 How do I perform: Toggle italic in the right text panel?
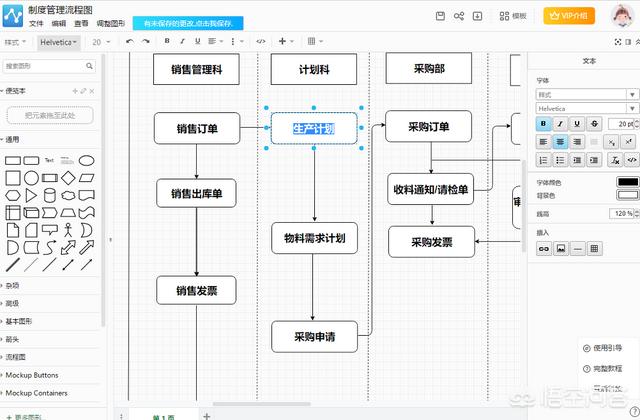click(560, 124)
